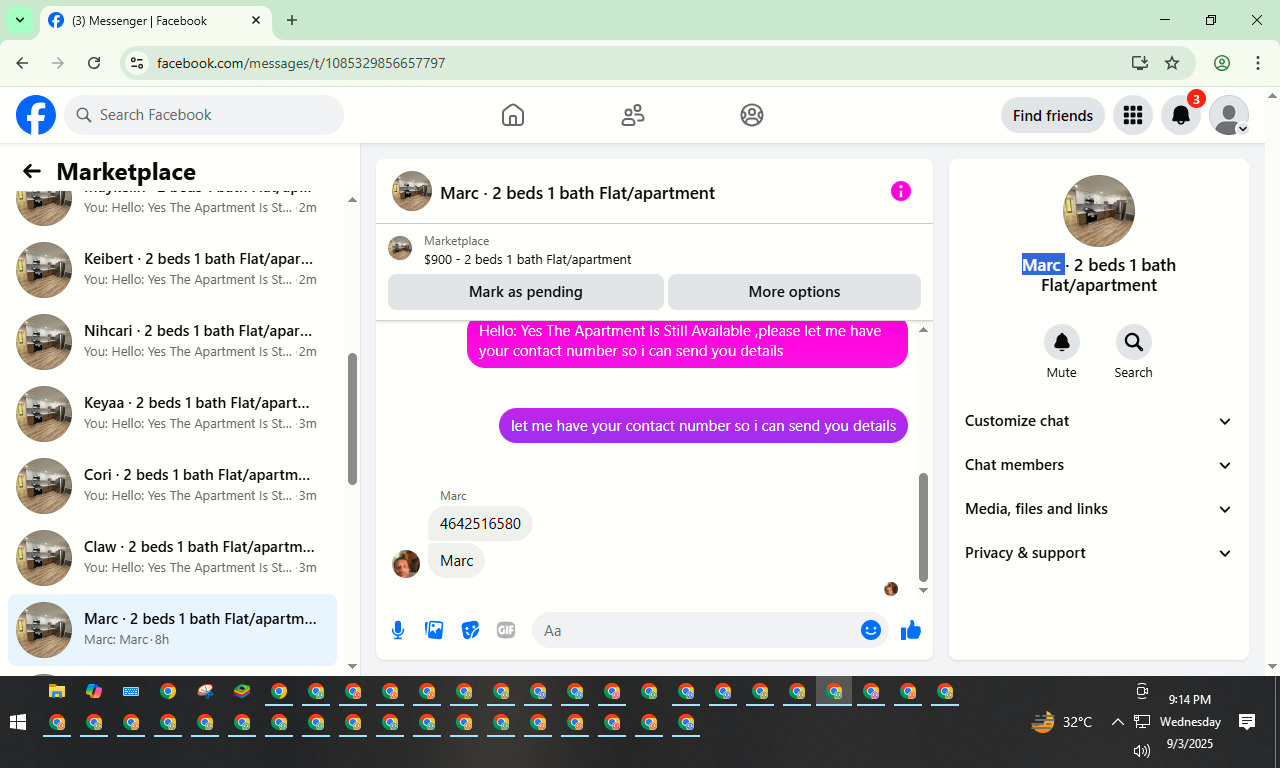Click the chat messages scrollbar thumb
Image resolution: width=1280 pixels, height=768 pixels.
click(923, 527)
